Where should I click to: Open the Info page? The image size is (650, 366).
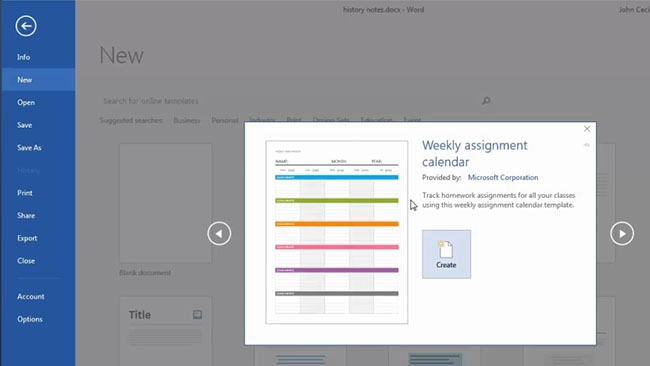coord(24,57)
